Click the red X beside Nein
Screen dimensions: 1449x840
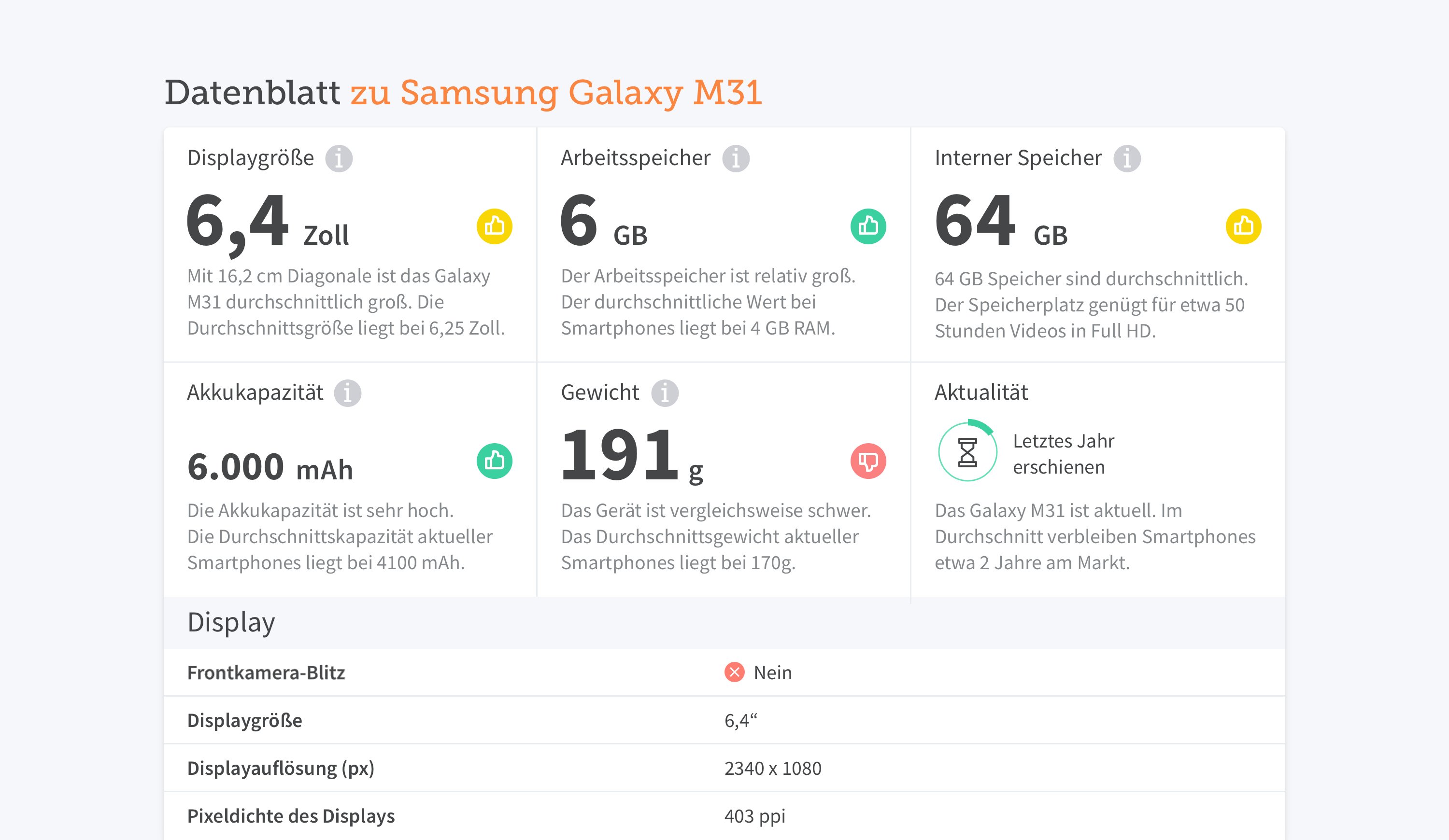(x=734, y=672)
